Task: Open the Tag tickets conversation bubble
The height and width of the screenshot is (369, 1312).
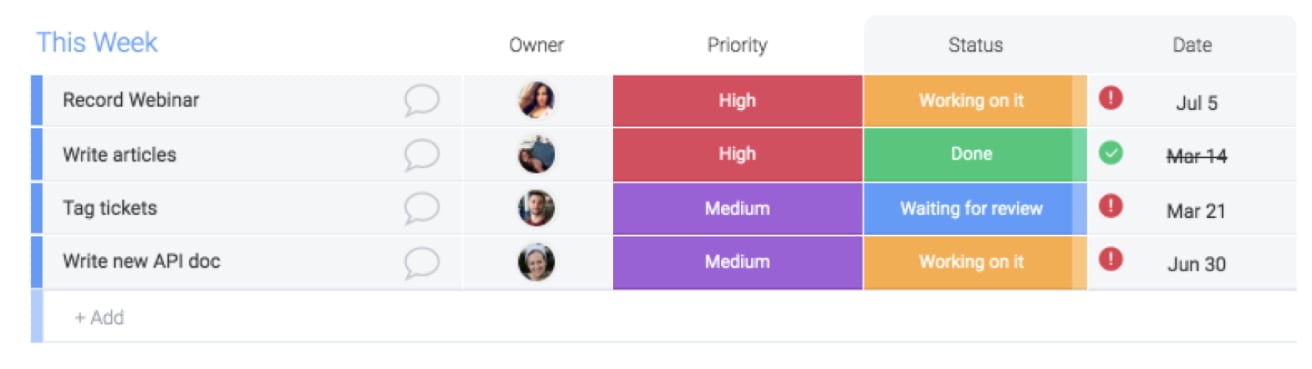Action: click(x=422, y=209)
